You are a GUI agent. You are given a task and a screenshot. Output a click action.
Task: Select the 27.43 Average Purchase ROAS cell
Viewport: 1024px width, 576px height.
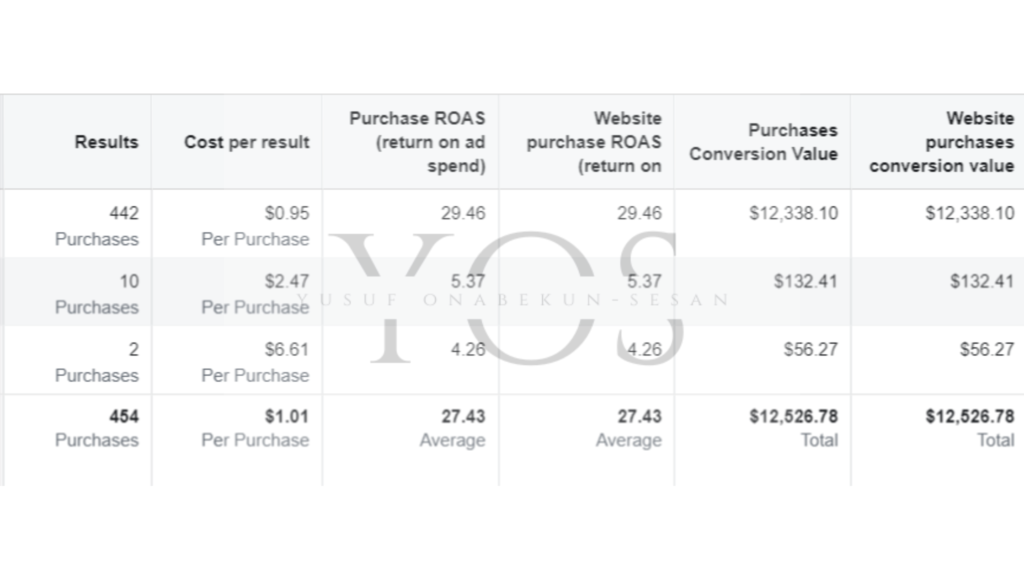pyautogui.click(x=453, y=428)
